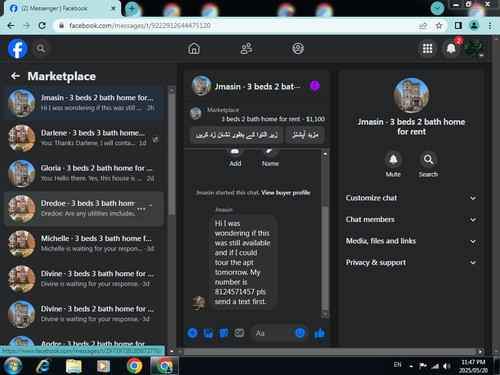Open the Divine 3 beds 2 bath conversation

pos(84,314)
